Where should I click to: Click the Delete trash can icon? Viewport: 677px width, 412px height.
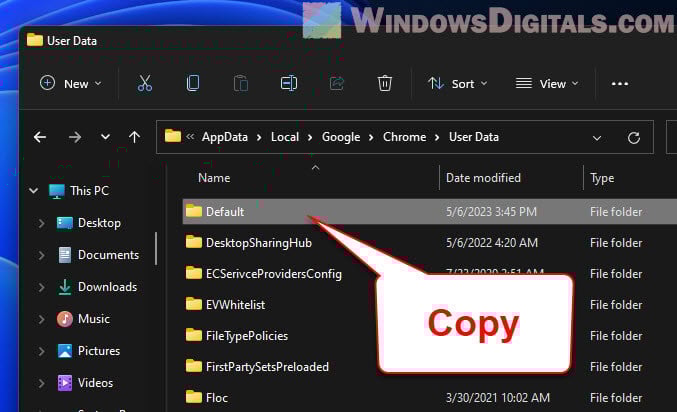385,83
